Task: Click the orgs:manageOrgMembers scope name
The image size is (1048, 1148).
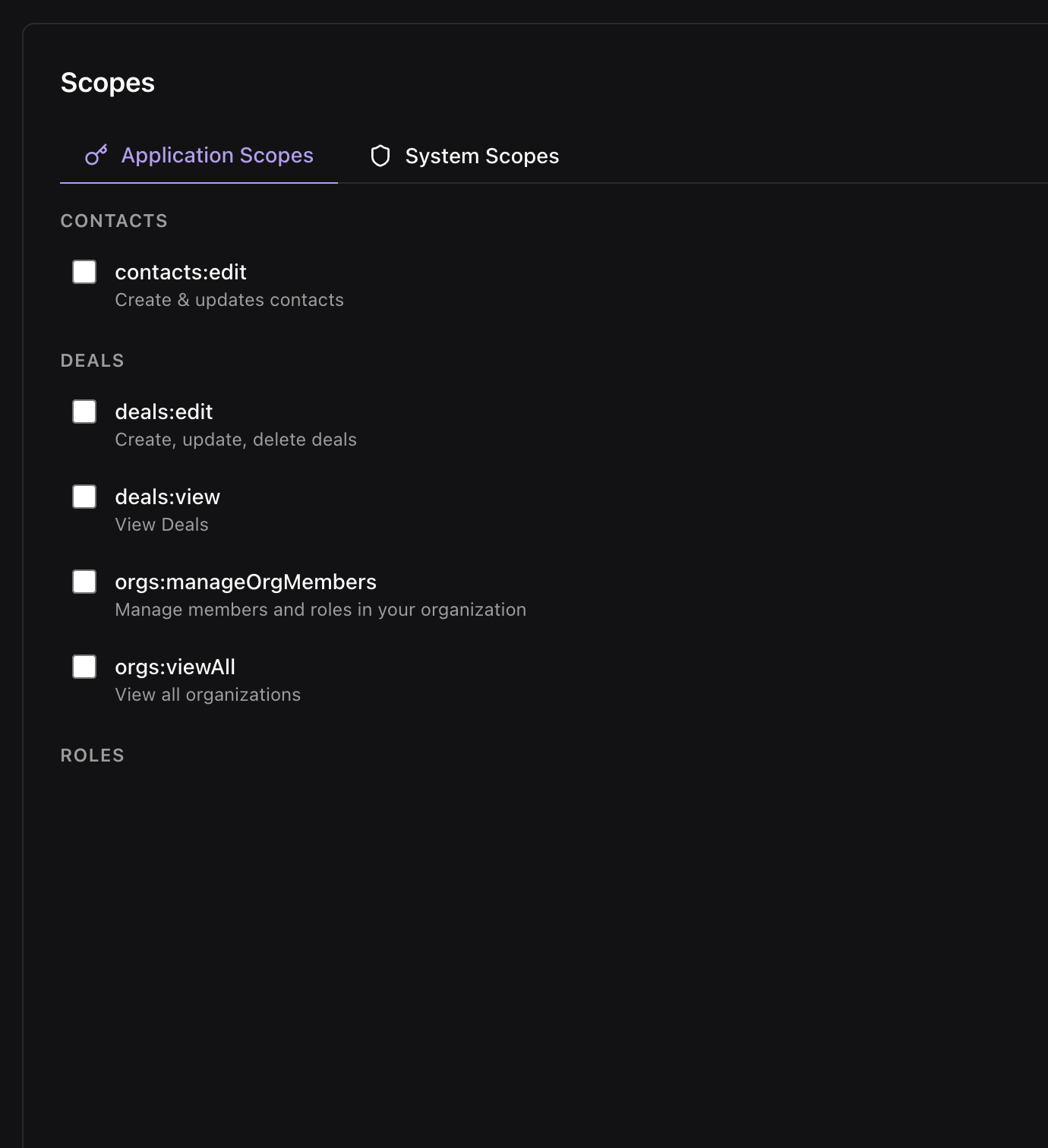Action: point(245,582)
